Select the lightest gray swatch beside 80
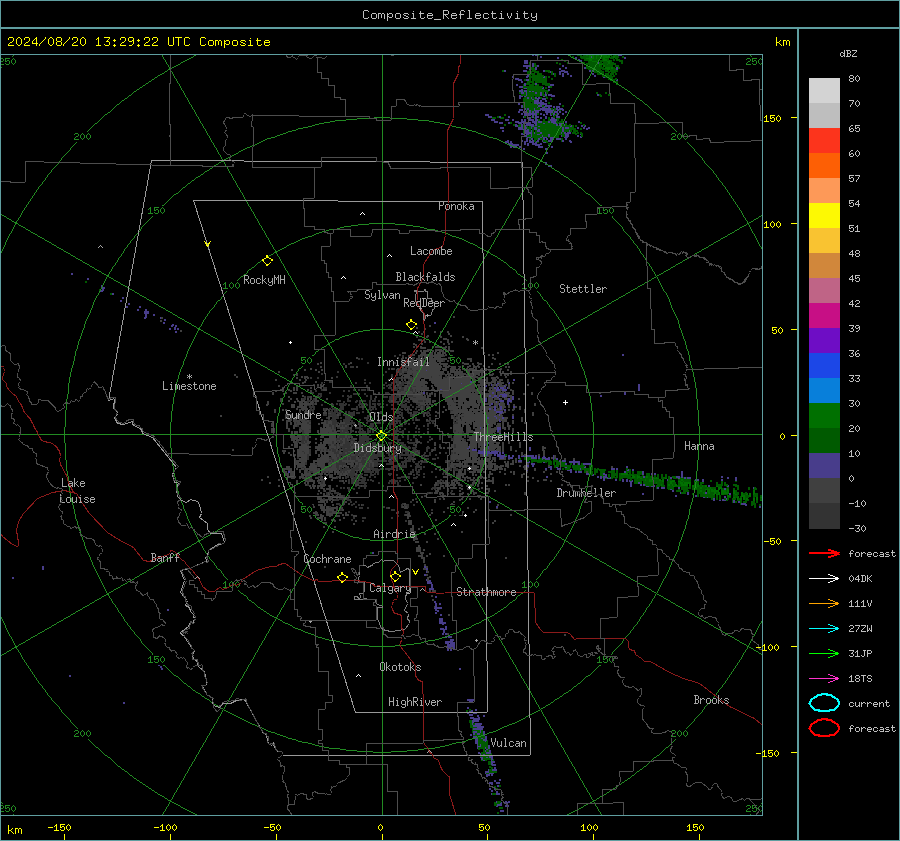The image size is (900, 841). 824,91
